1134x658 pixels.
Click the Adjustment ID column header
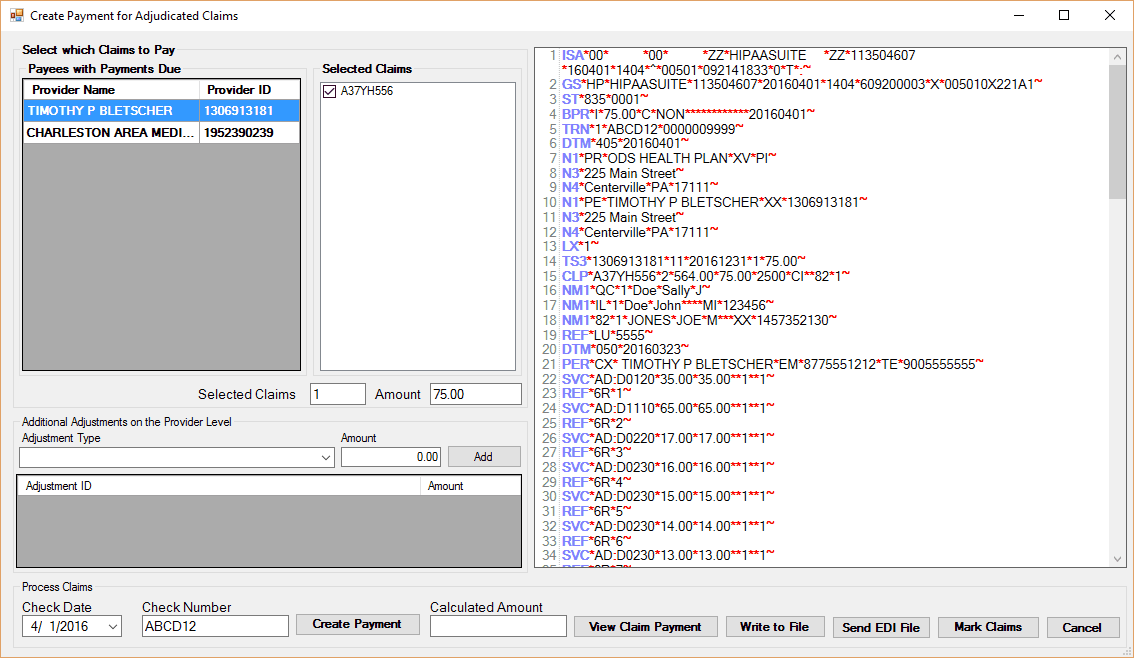[x=219, y=486]
